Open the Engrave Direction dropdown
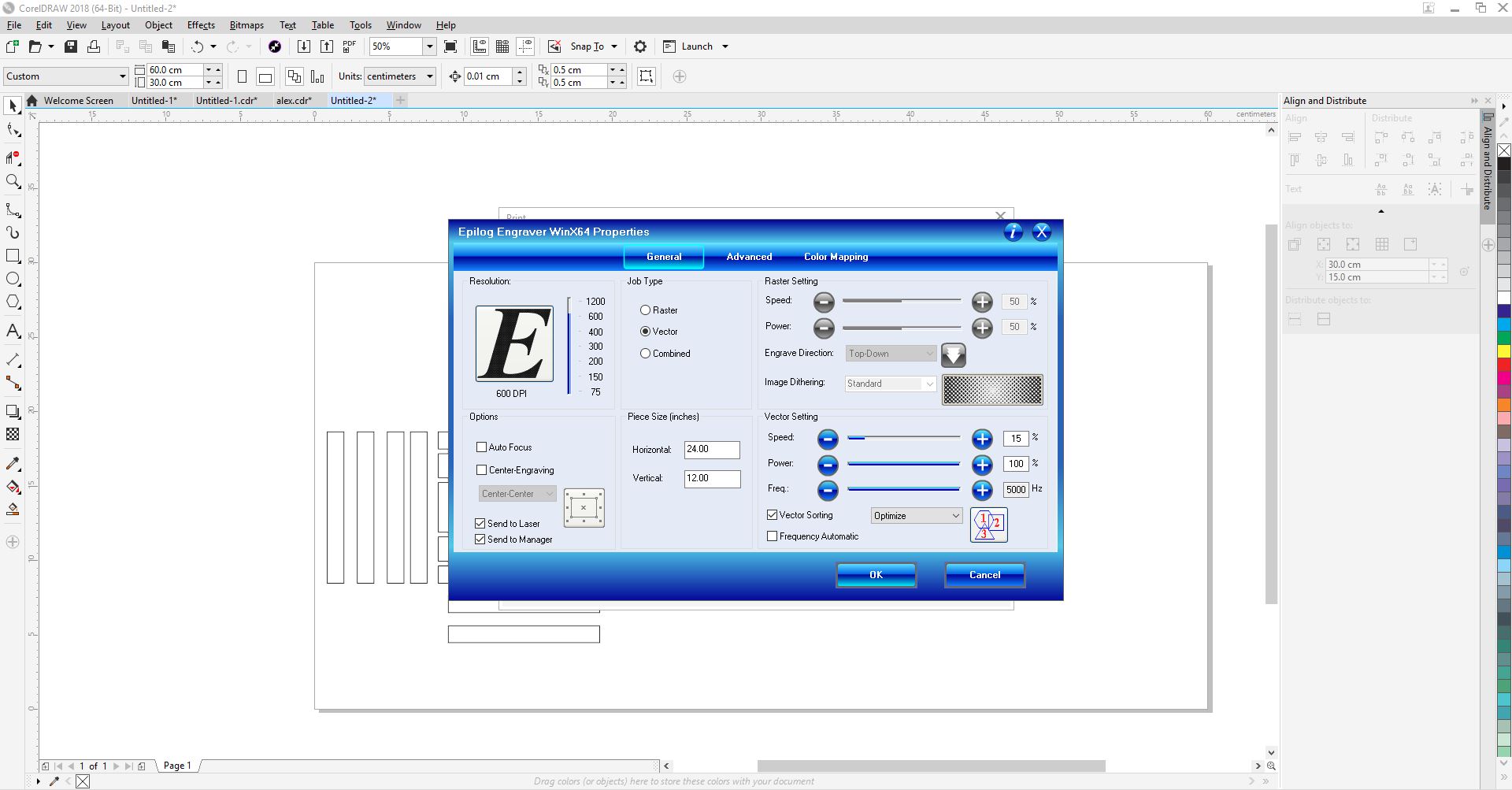The image size is (1512, 790). [891, 354]
